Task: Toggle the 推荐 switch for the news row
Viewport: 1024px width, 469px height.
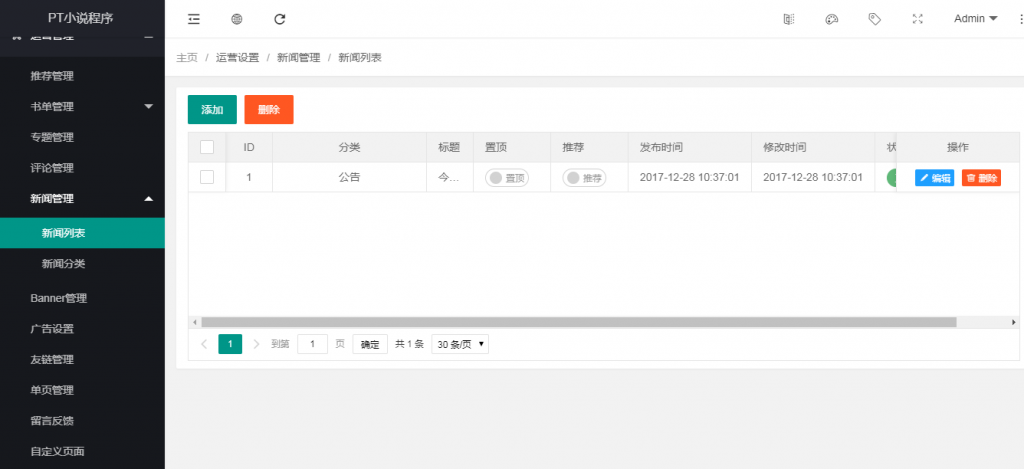Action: [x=584, y=178]
